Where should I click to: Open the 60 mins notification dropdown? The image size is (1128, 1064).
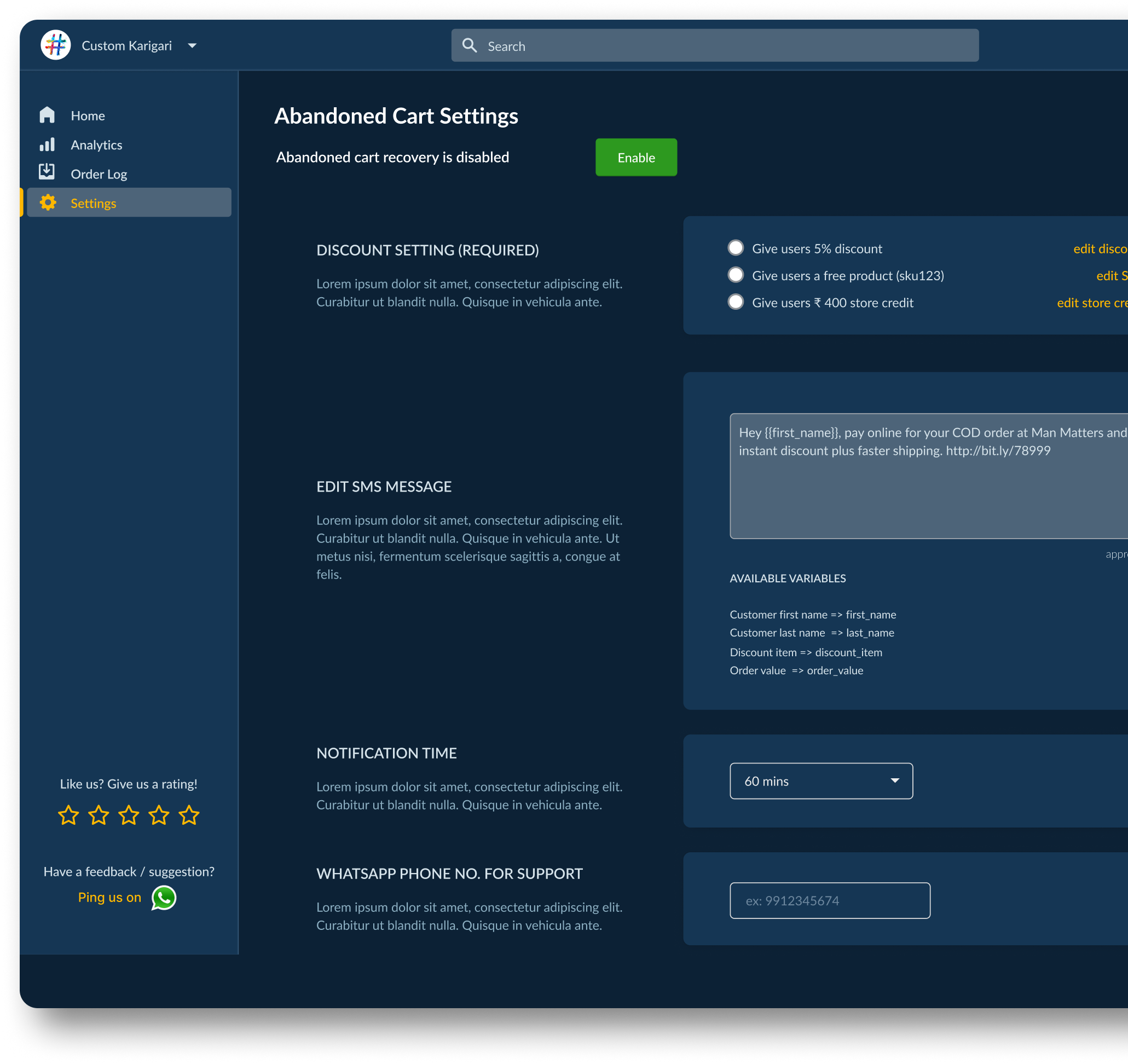pos(820,781)
